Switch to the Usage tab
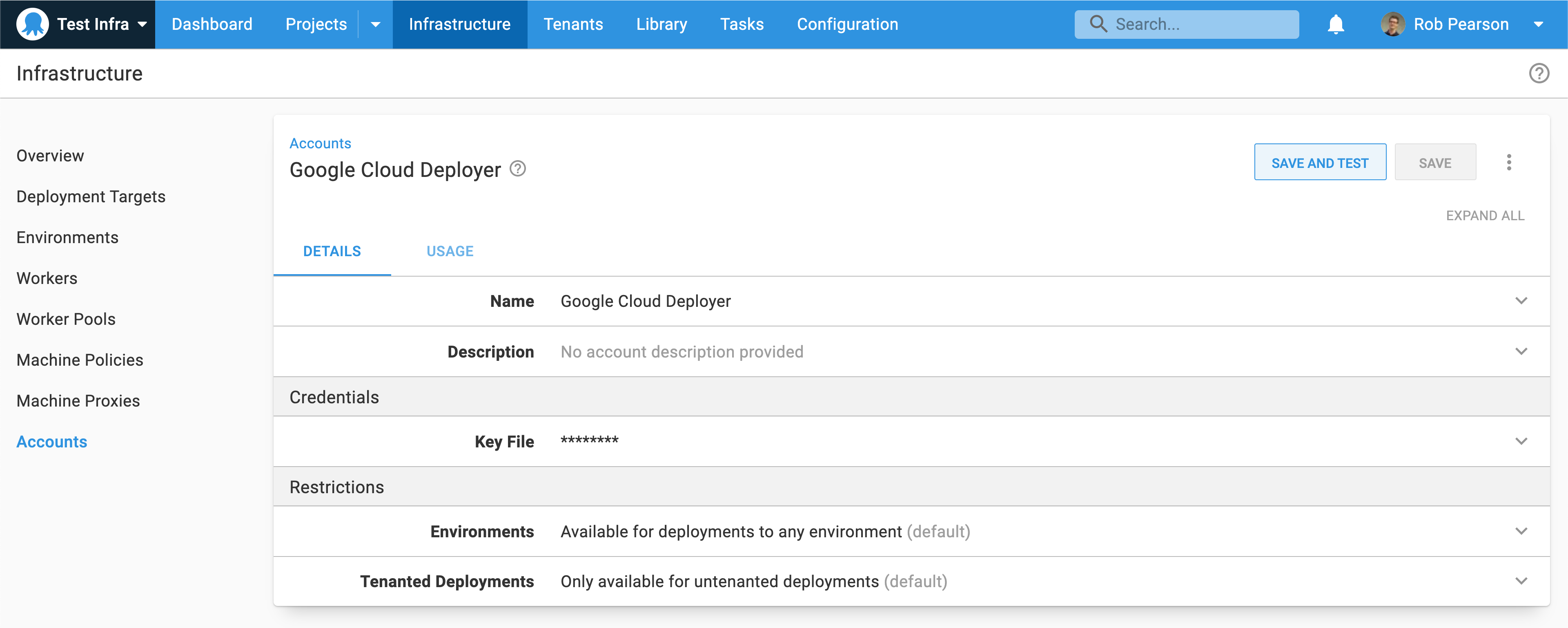 (450, 250)
